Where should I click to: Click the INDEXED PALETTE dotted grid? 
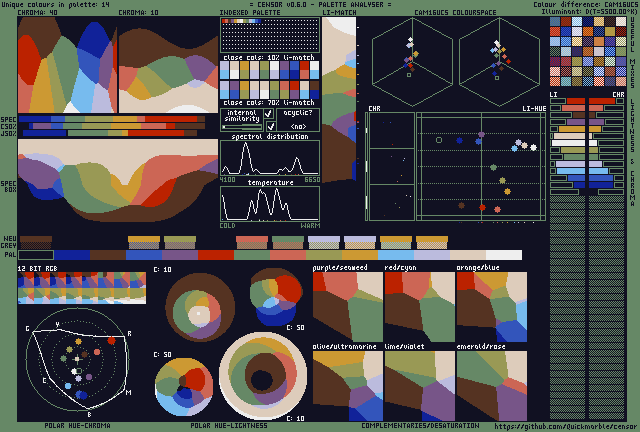[270, 35]
